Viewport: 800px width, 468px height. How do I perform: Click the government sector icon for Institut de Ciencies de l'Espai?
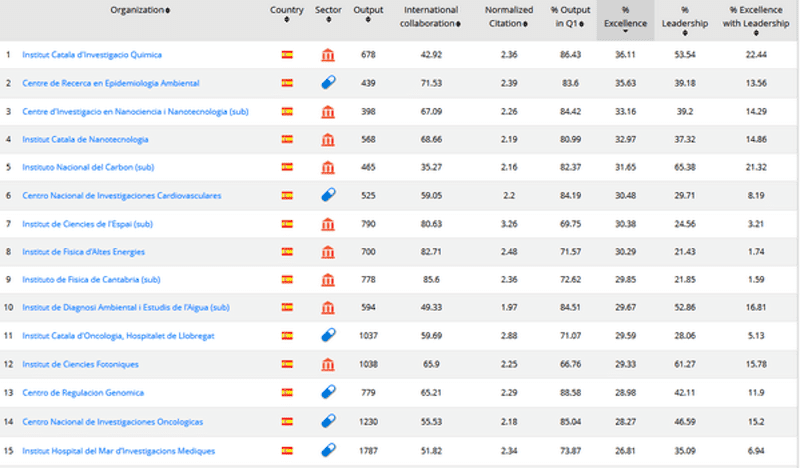click(328, 224)
